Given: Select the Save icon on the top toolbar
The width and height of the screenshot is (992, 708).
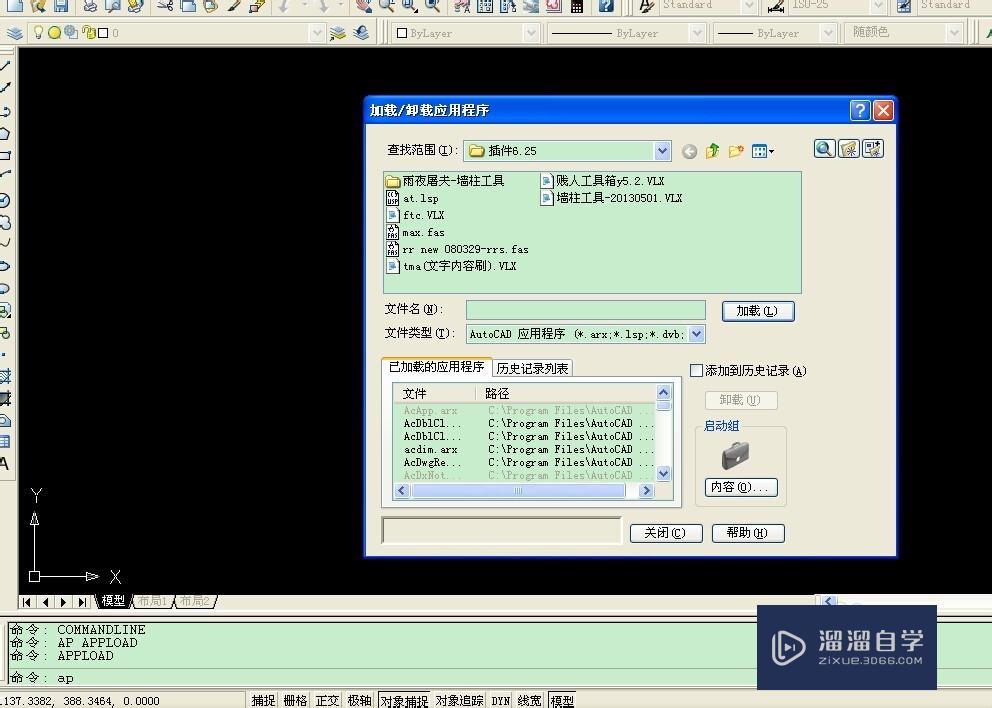Looking at the screenshot, I should [60, 8].
